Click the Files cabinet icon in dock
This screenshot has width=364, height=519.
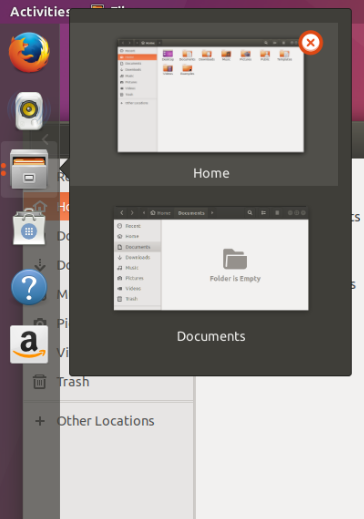point(29,169)
